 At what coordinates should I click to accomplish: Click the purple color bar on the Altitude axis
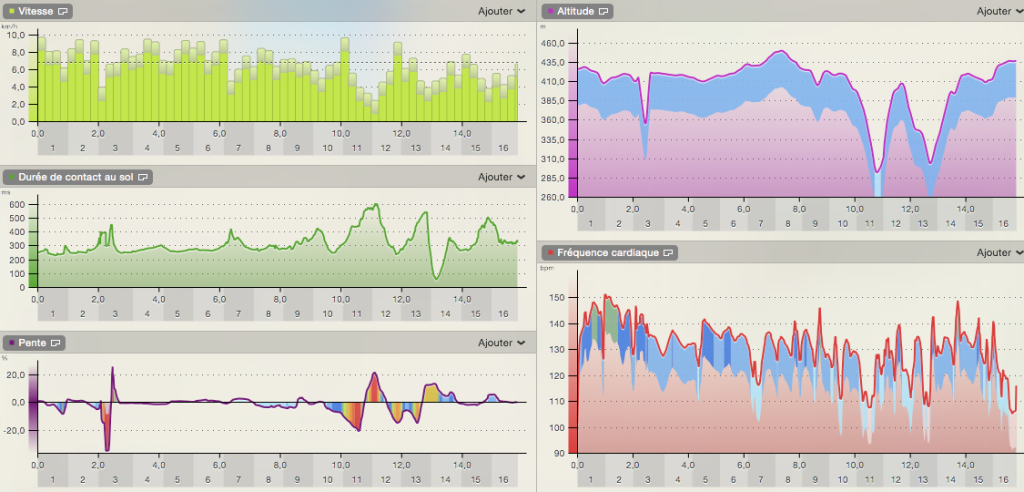(573, 185)
